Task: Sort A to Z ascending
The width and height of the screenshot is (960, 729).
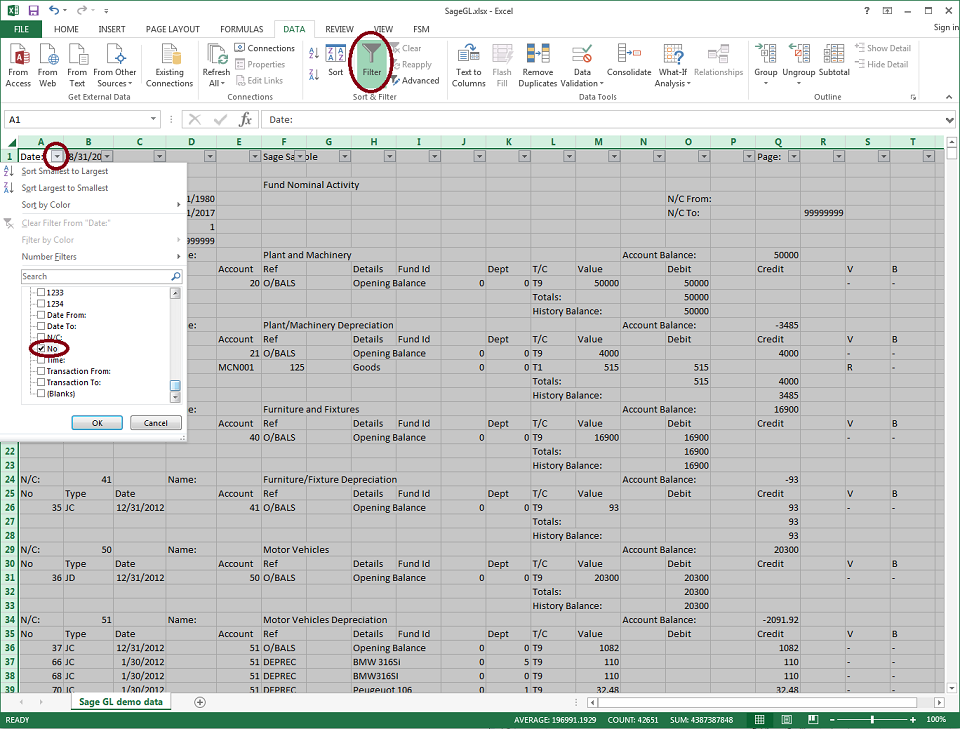Action: point(314,53)
